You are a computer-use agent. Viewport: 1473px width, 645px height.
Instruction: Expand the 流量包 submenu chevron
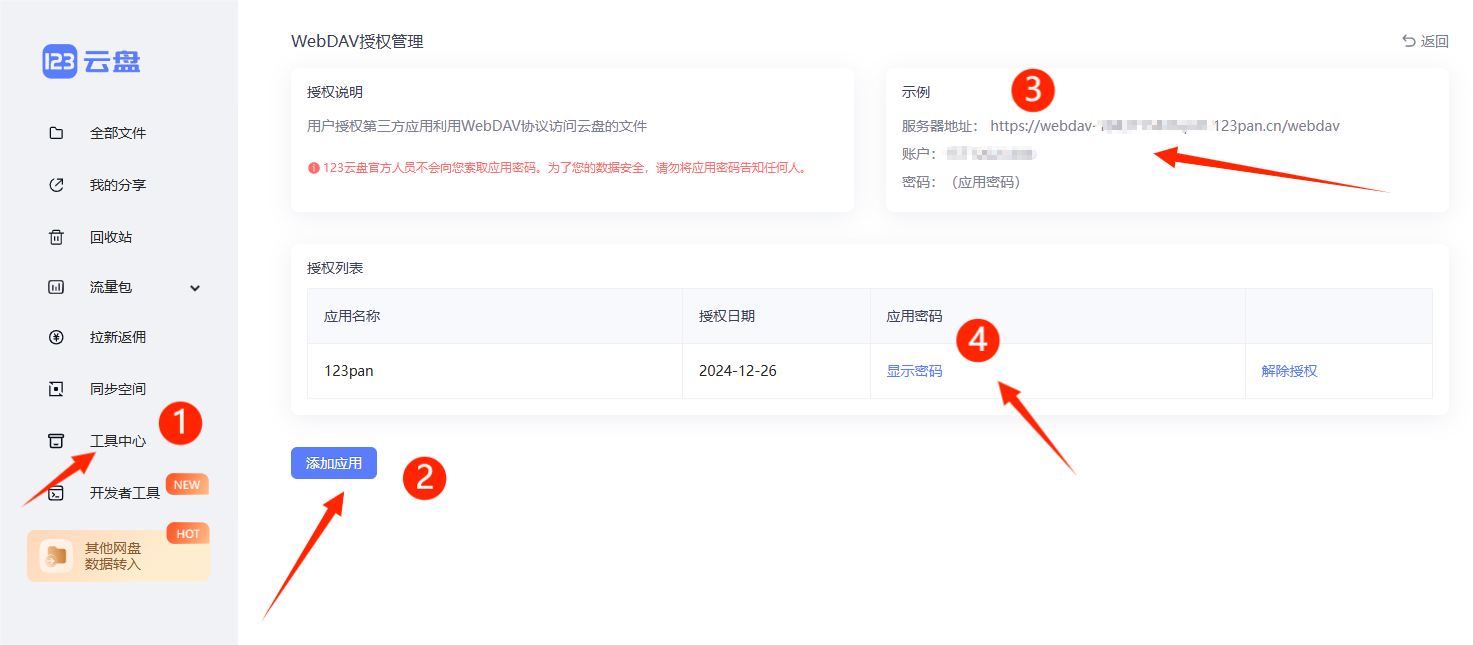pyautogui.click(x=195, y=288)
